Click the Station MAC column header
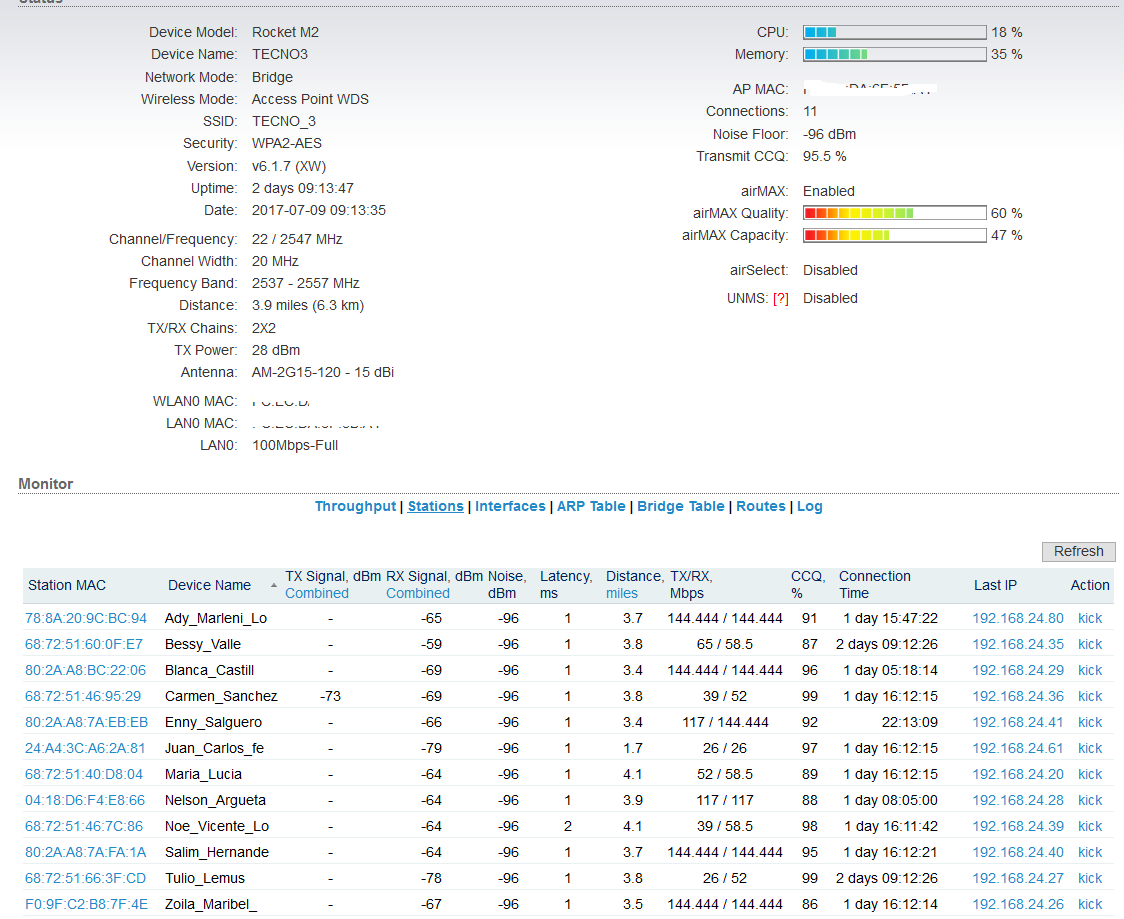Image resolution: width=1124 pixels, height=919 pixels. coord(67,585)
